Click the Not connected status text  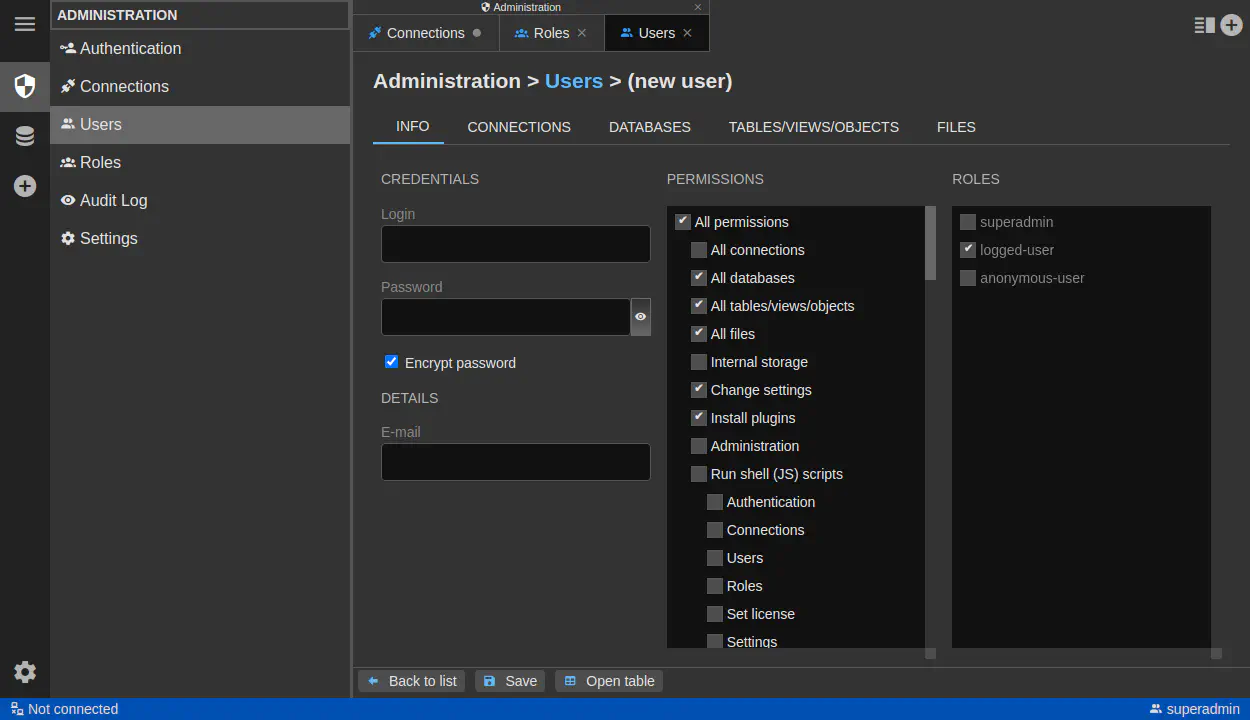pyautogui.click(x=73, y=709)
